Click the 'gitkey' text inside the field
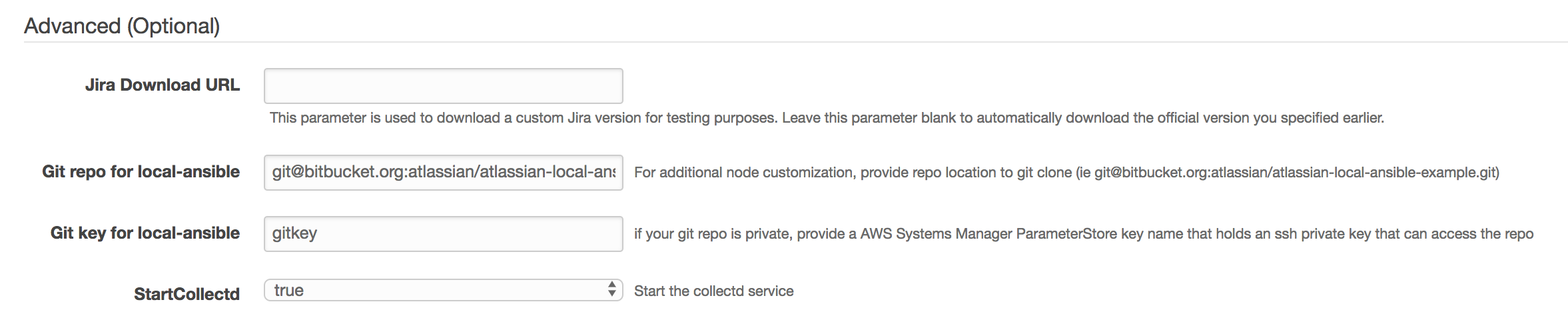Screen dimensions: 1568x324 (294, 233)
